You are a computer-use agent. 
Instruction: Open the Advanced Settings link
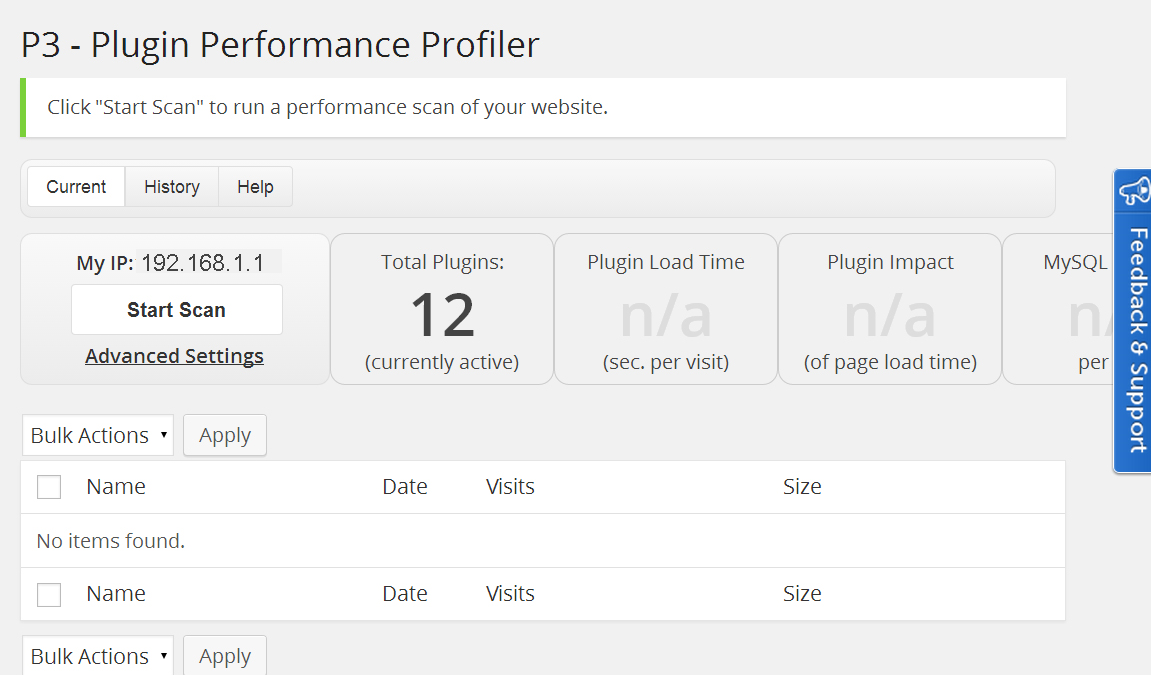tap(174, 356)
